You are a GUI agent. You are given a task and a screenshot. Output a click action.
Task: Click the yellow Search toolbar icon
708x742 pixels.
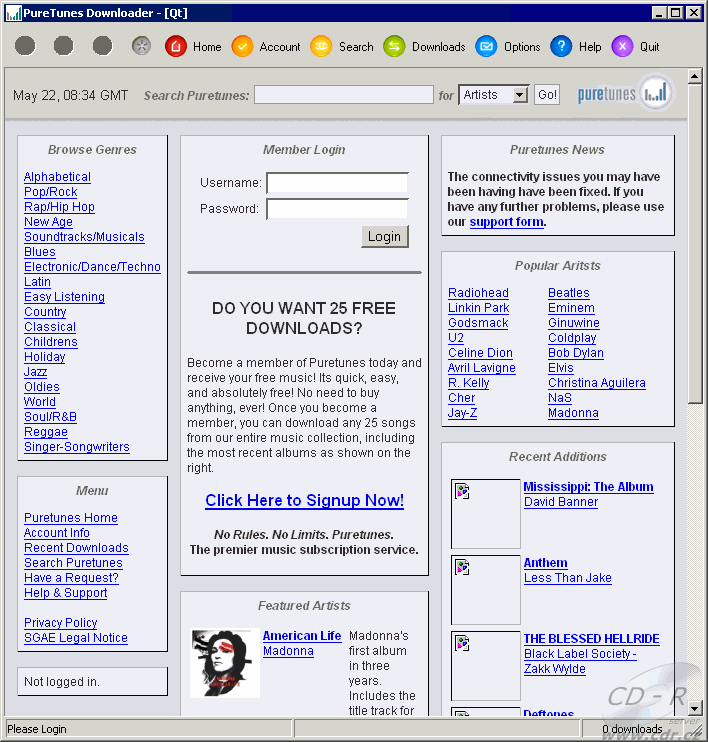click(x=321, y=46)
